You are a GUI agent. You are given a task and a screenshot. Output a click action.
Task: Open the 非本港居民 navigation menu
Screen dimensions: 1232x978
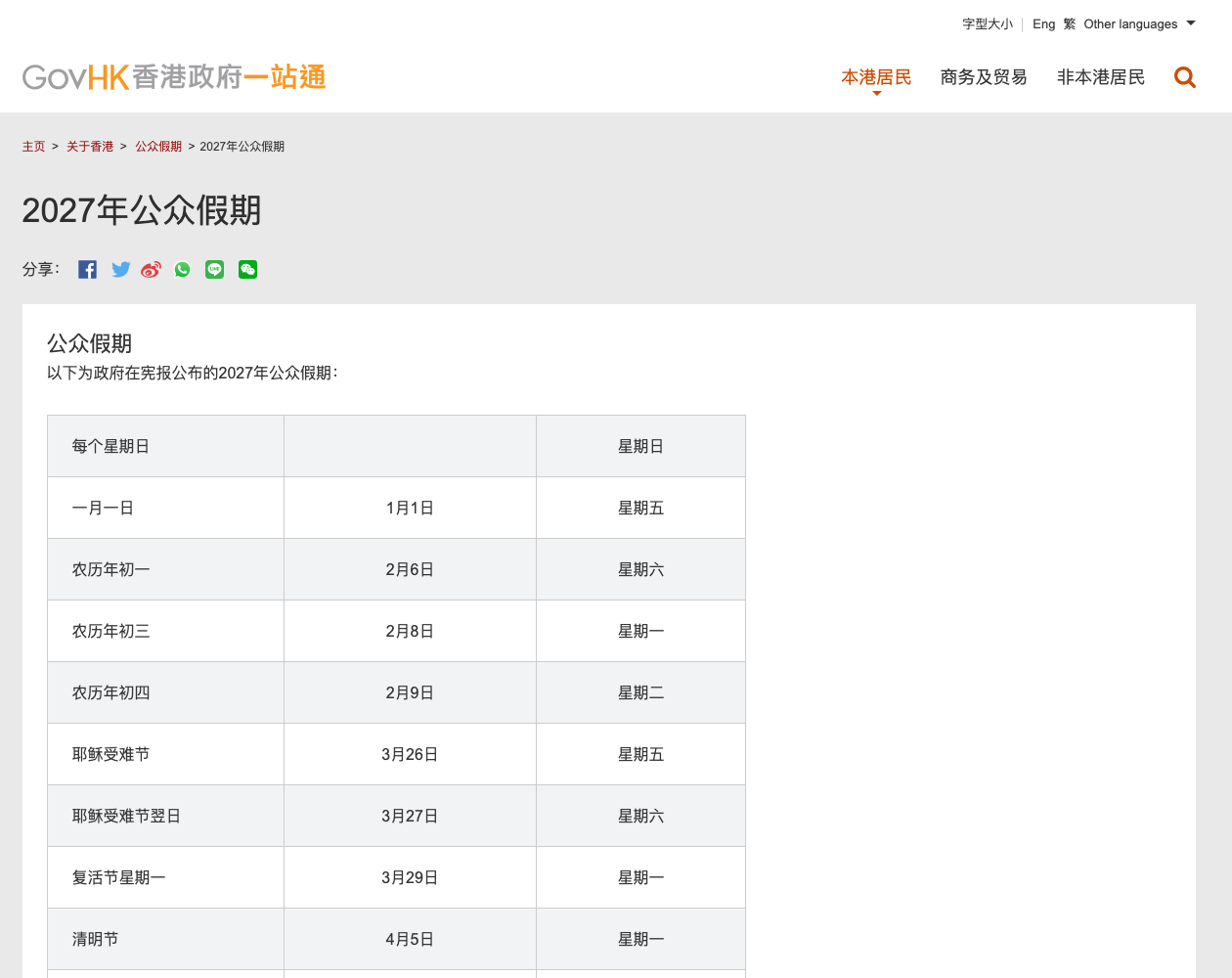tap(1101, 77)
